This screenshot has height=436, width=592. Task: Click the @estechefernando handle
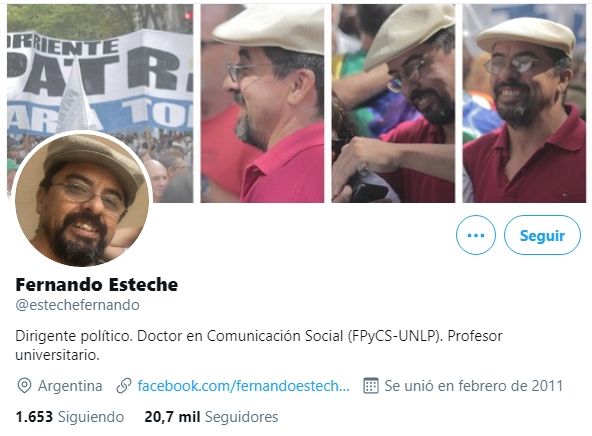77,305
